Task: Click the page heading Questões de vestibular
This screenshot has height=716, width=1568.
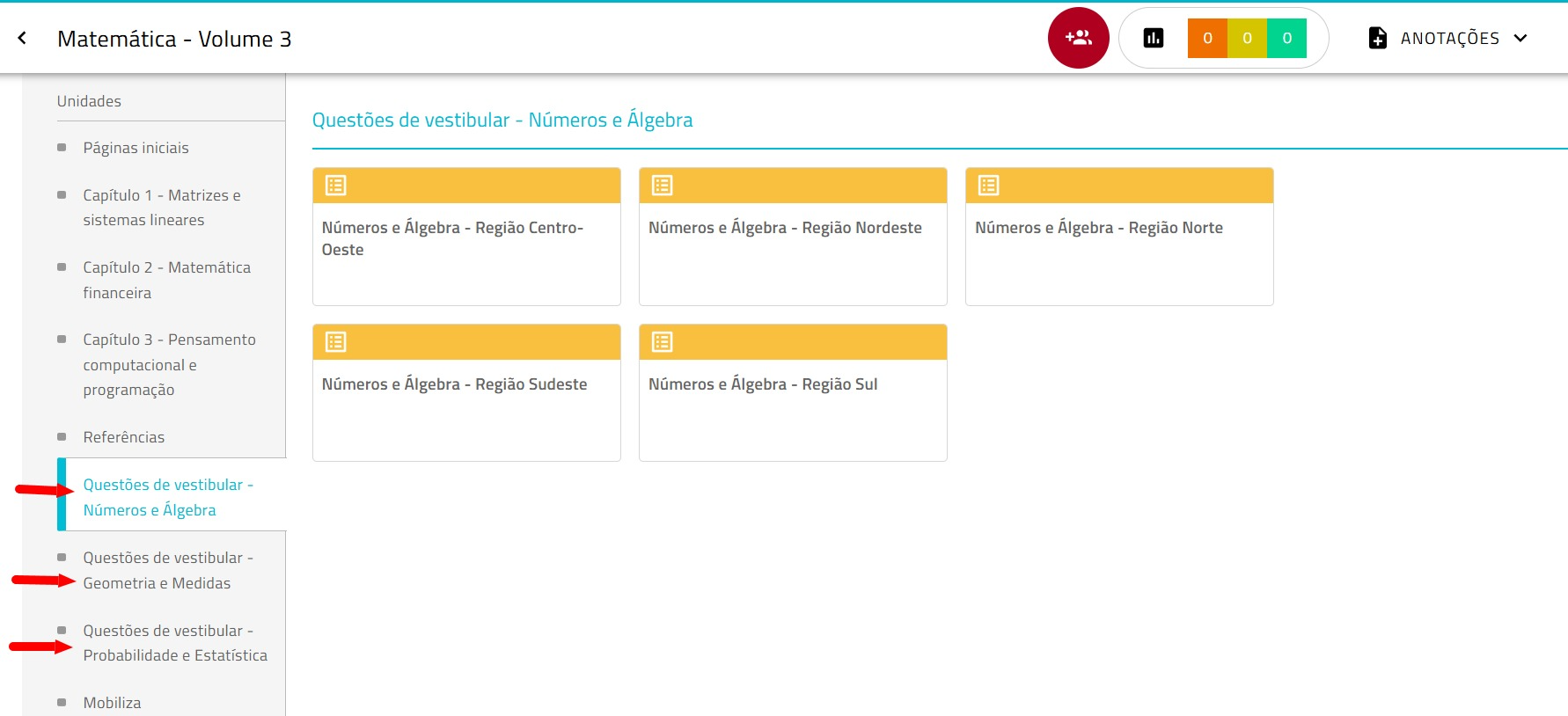Action: pyautogui.click(x=502, y=120)
